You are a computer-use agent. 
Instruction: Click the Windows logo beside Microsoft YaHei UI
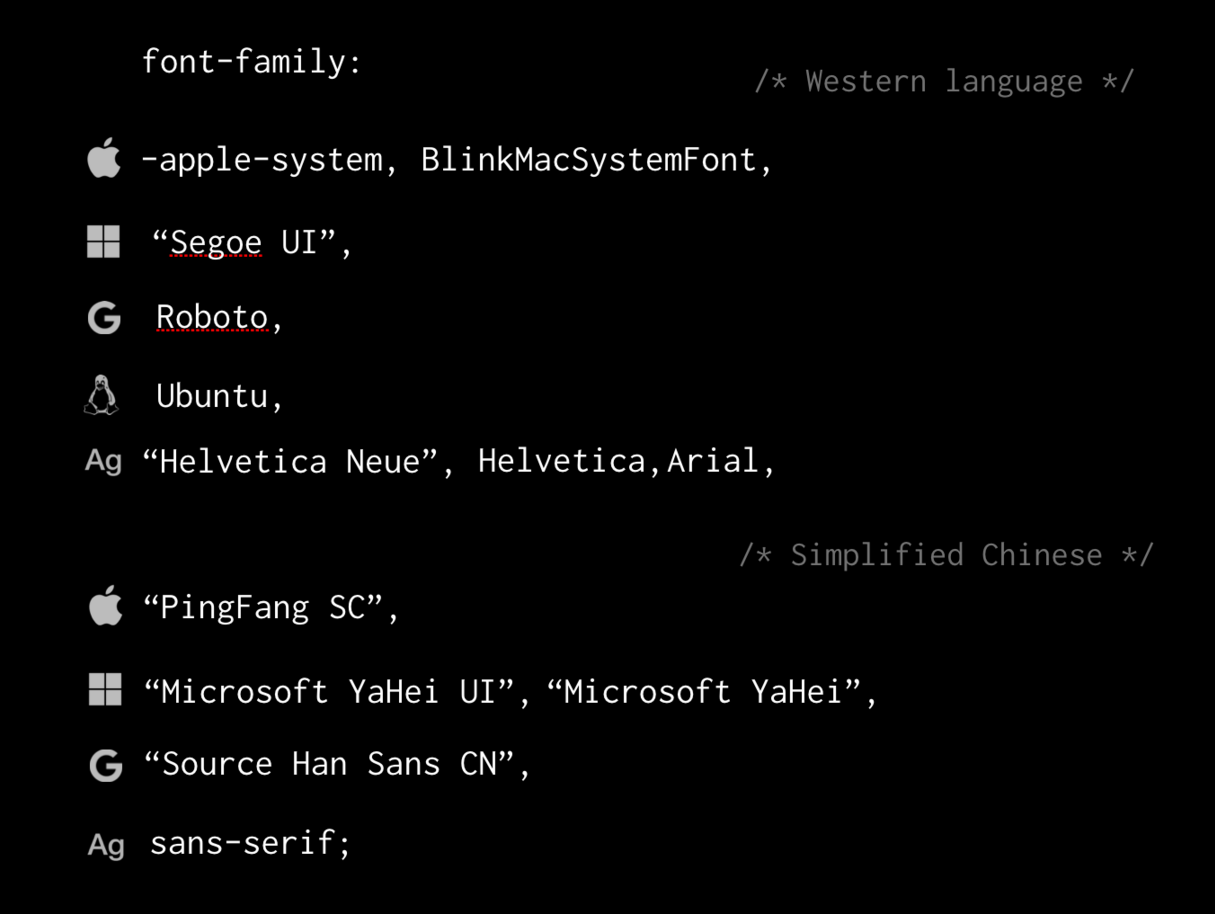pos(105,689)
